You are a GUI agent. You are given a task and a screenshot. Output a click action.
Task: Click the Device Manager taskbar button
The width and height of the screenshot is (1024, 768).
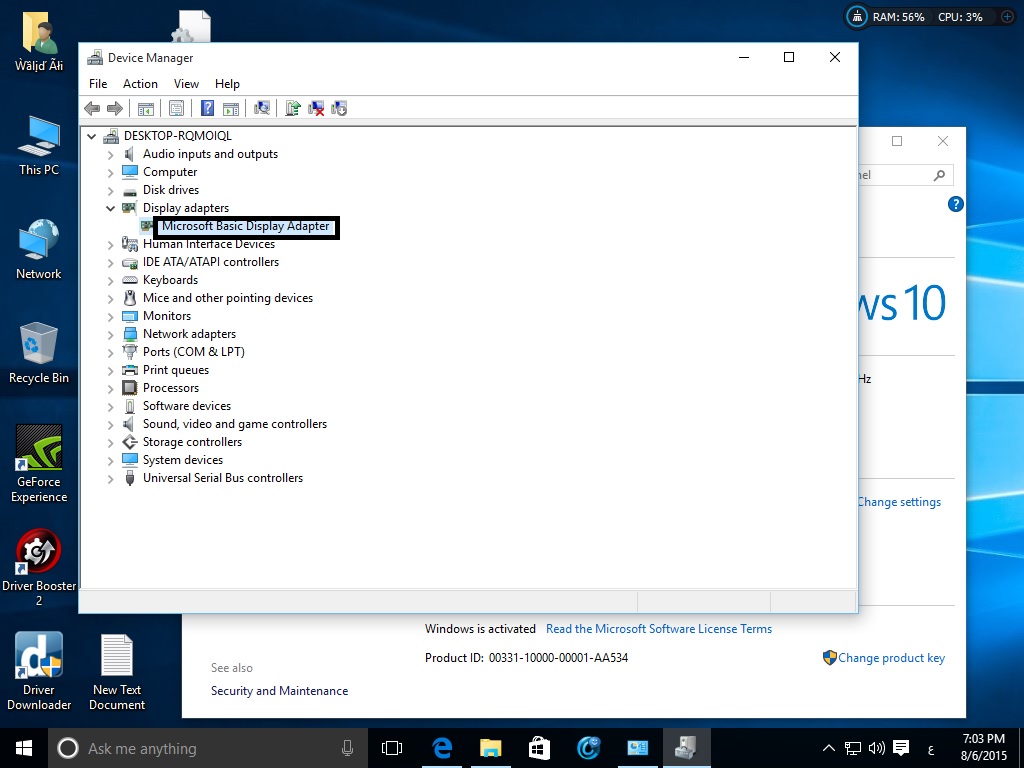[686, 748]
